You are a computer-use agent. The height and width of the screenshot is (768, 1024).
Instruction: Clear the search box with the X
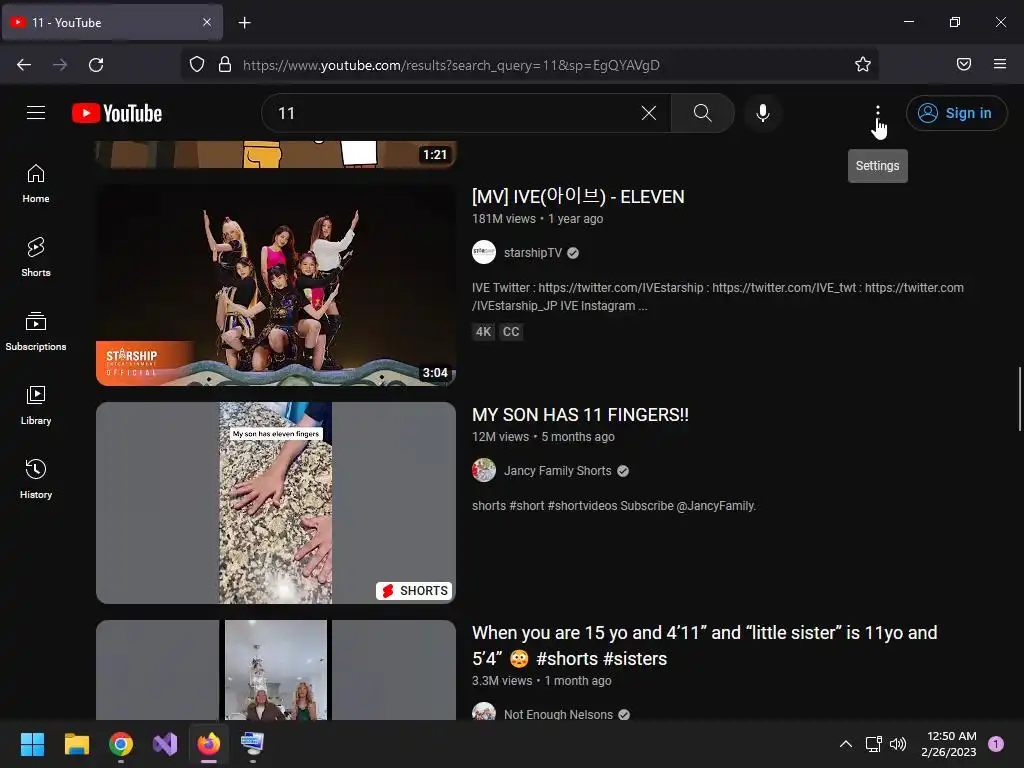click(648, 113)
